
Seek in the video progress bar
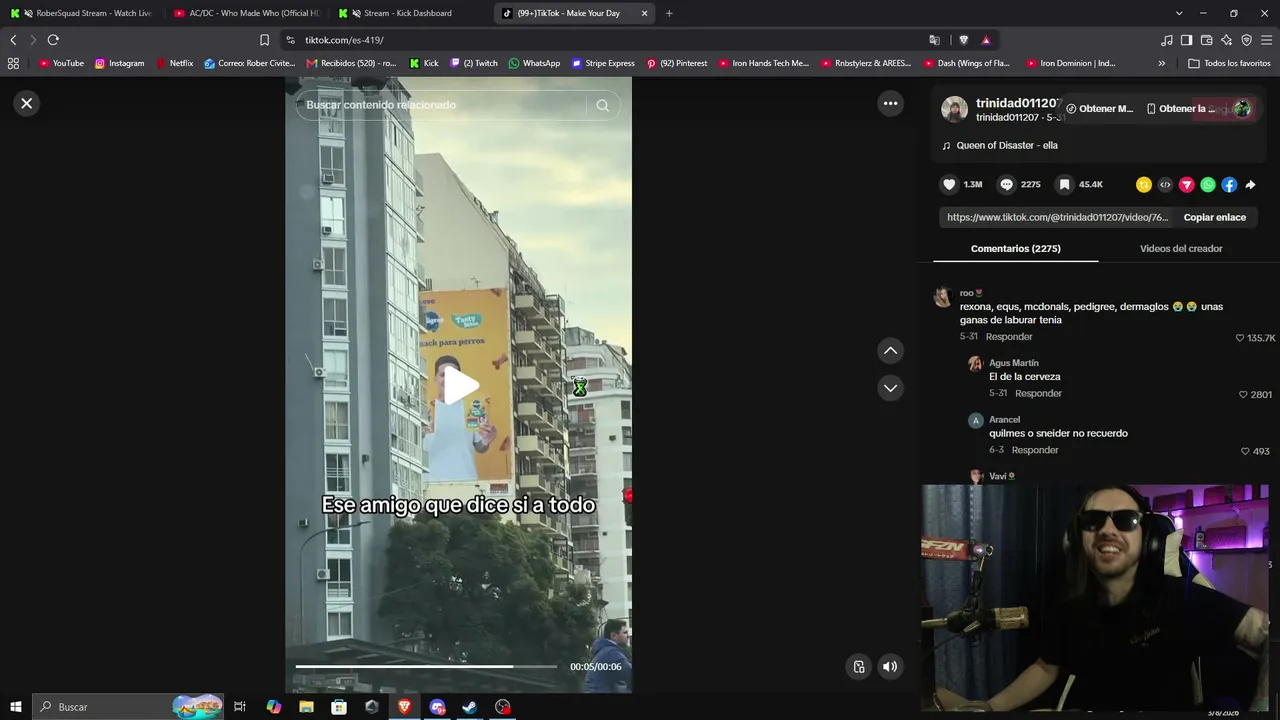(x=426, y=666)
